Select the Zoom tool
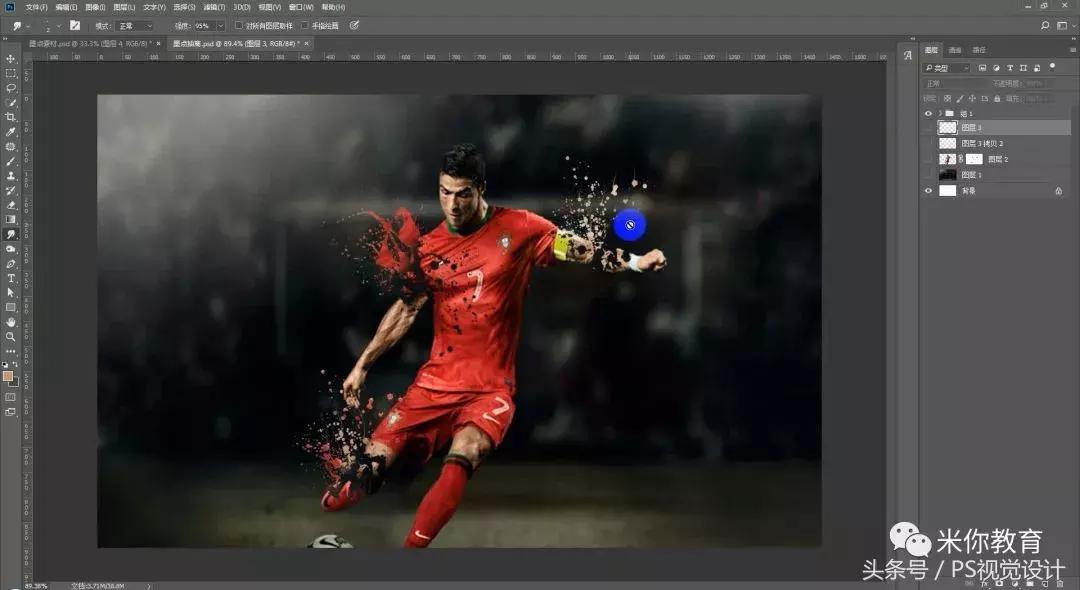Screen dimensions: 1080x590 (x=10, y=337)
